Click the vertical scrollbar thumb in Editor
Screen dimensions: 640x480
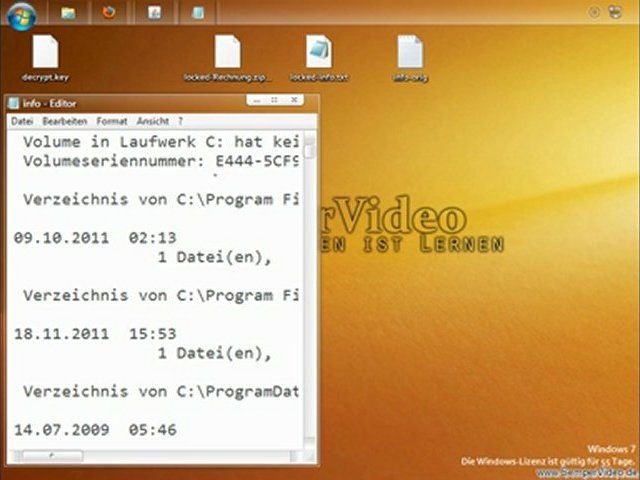tap(310, 151)
